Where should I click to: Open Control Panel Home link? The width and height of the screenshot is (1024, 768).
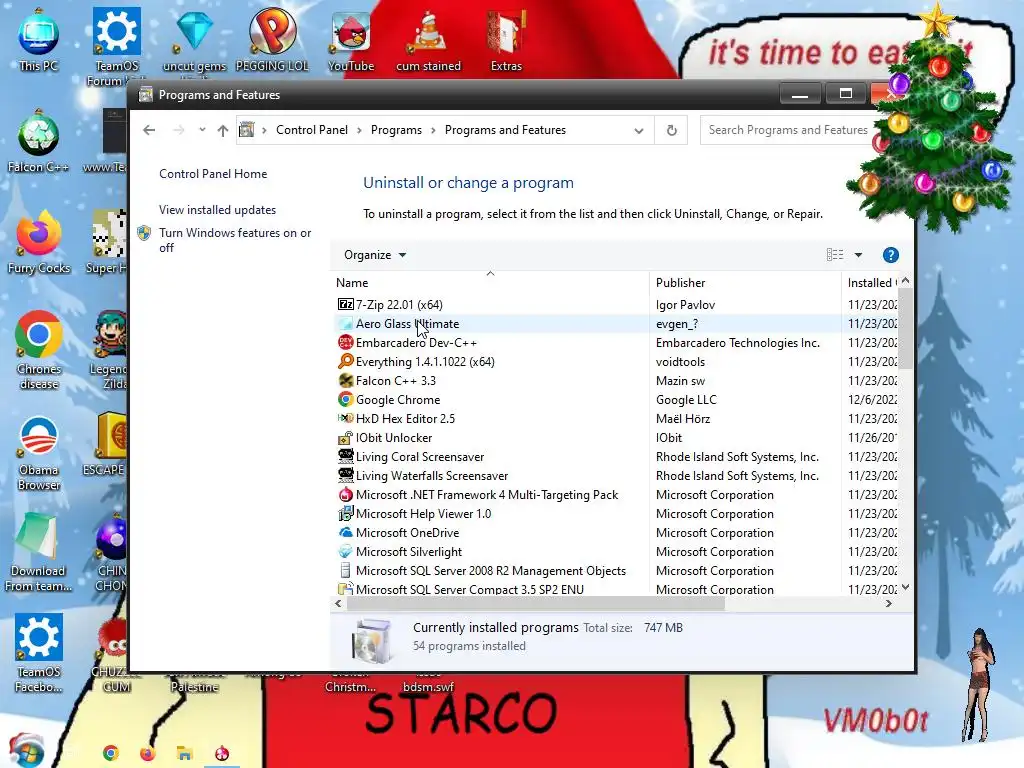[x=213, y=174]
